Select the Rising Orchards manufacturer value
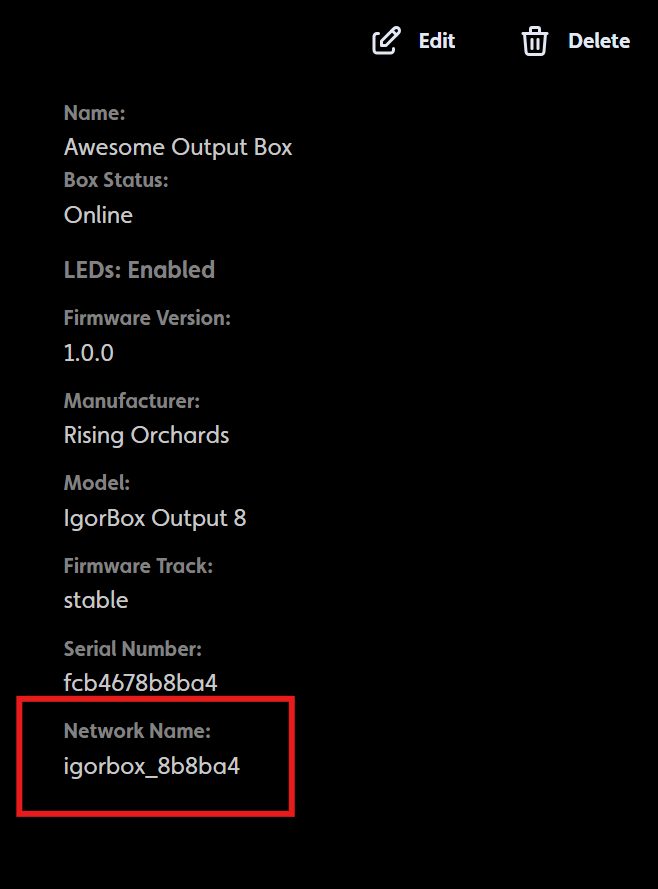Image resolution: width=658 pixels, height=889 pixels. 146,435
